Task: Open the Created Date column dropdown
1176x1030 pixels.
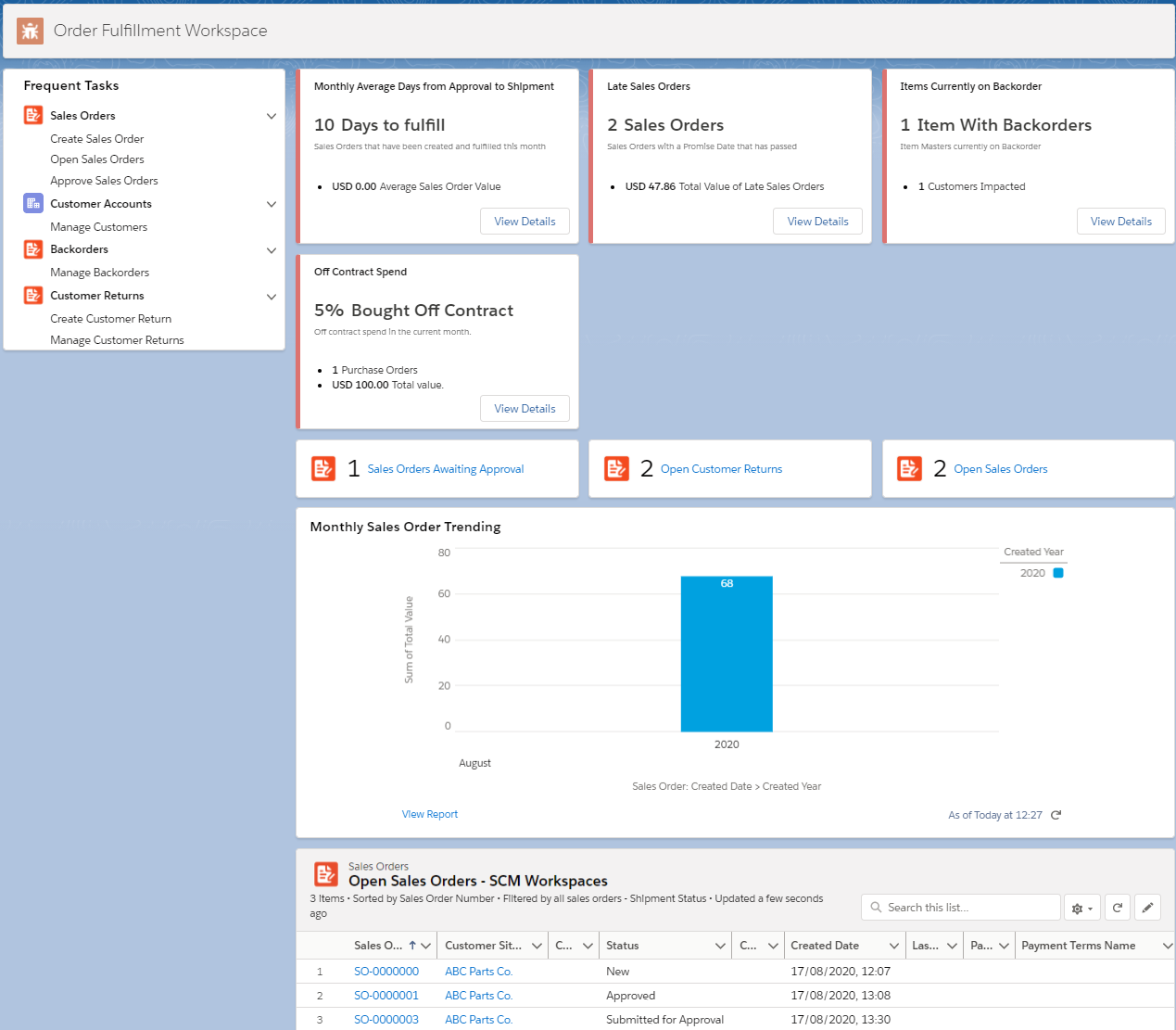Action: (894, 945)
